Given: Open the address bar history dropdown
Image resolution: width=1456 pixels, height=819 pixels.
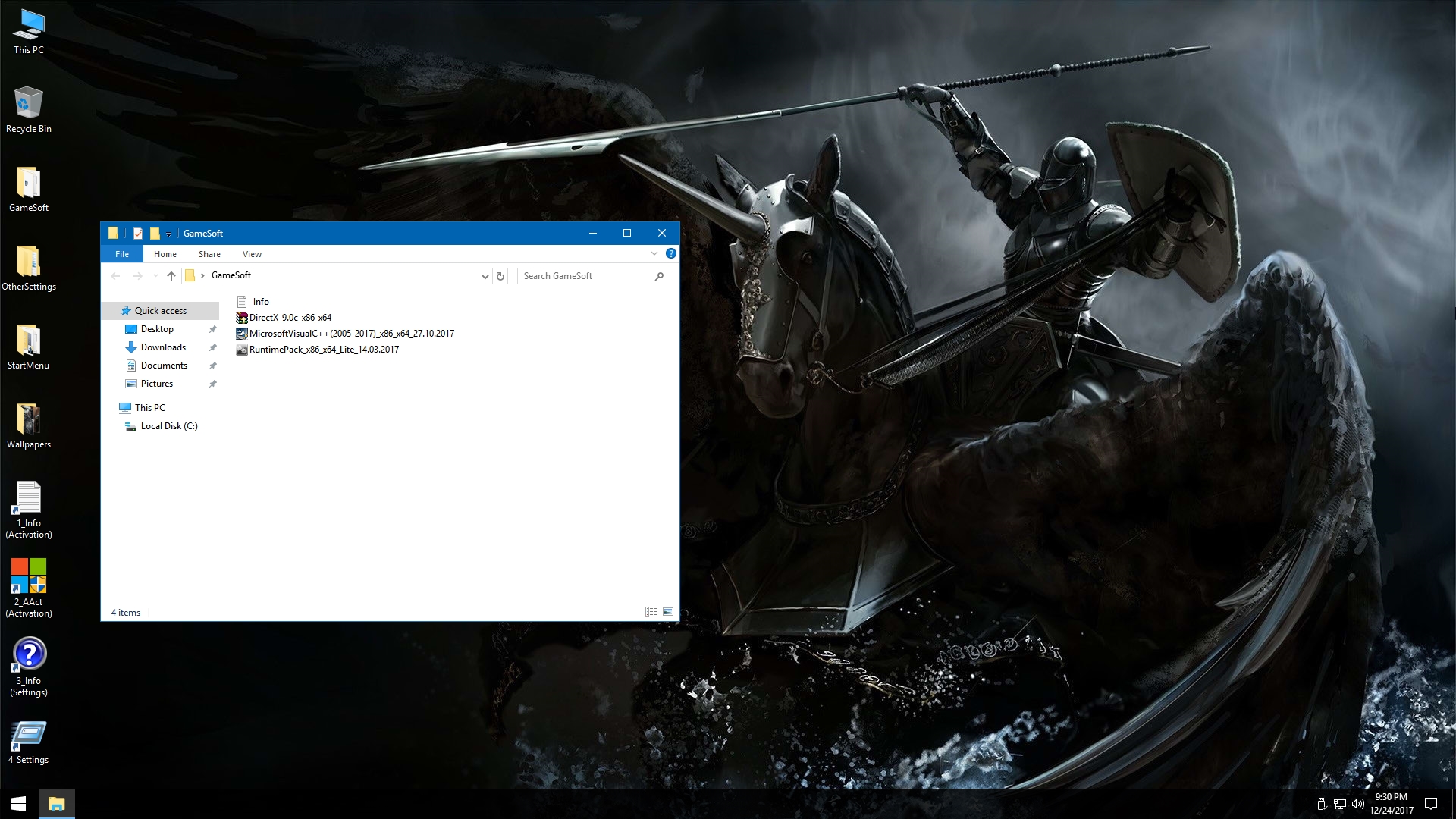Looking at the screenshot, I should pos(485,276).
